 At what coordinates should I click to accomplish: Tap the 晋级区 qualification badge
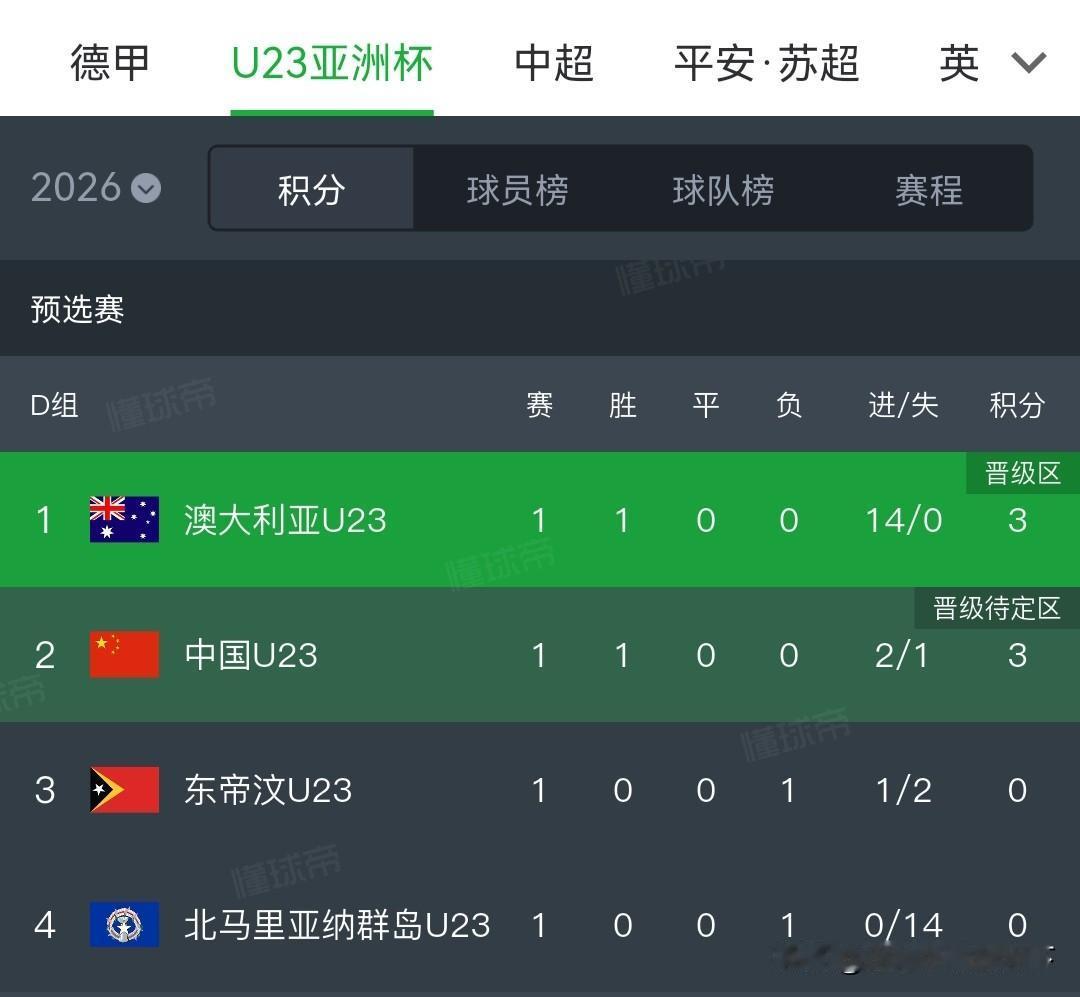[1023, 473]
